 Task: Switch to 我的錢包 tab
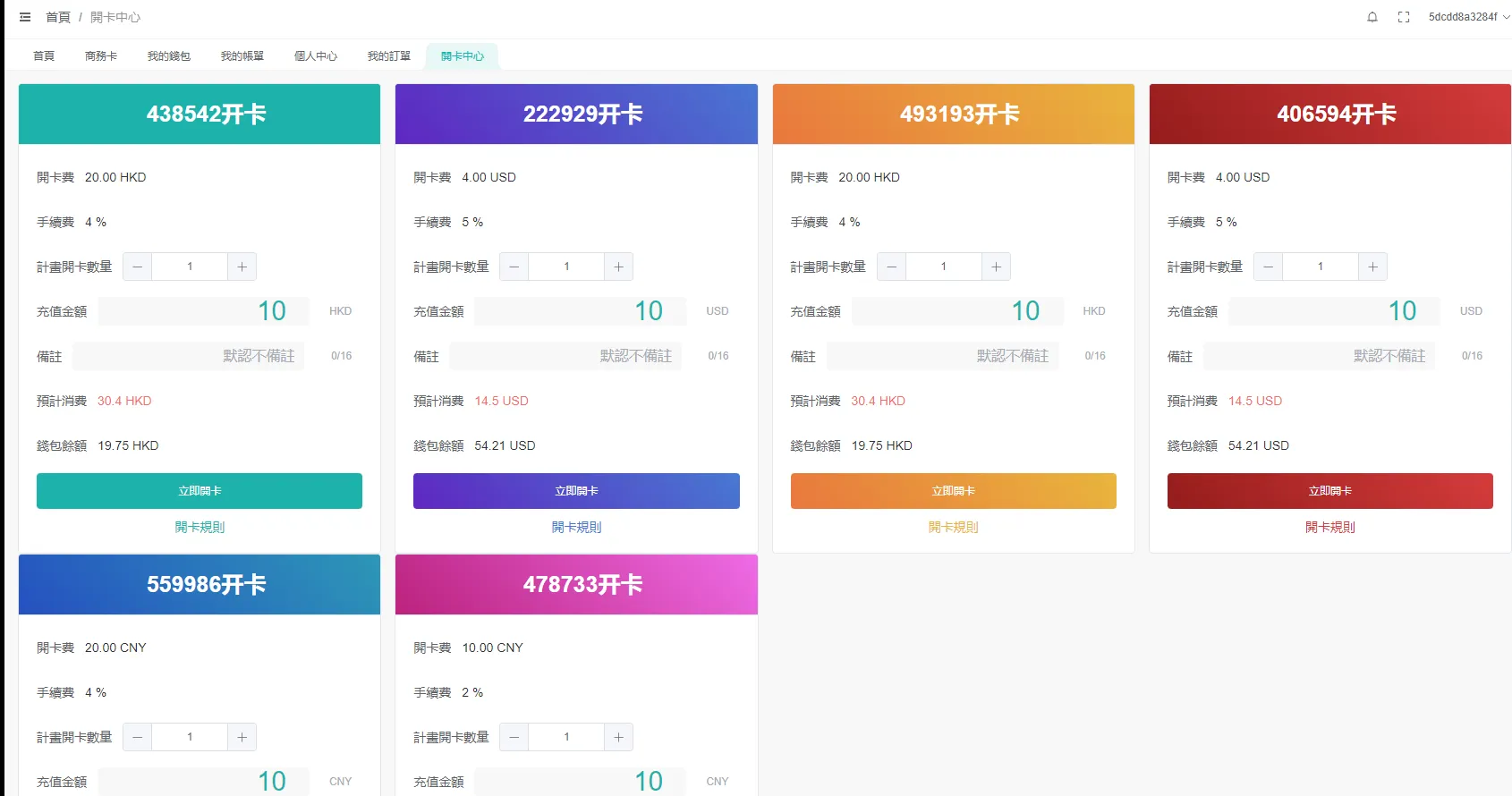tap(168, 56)
